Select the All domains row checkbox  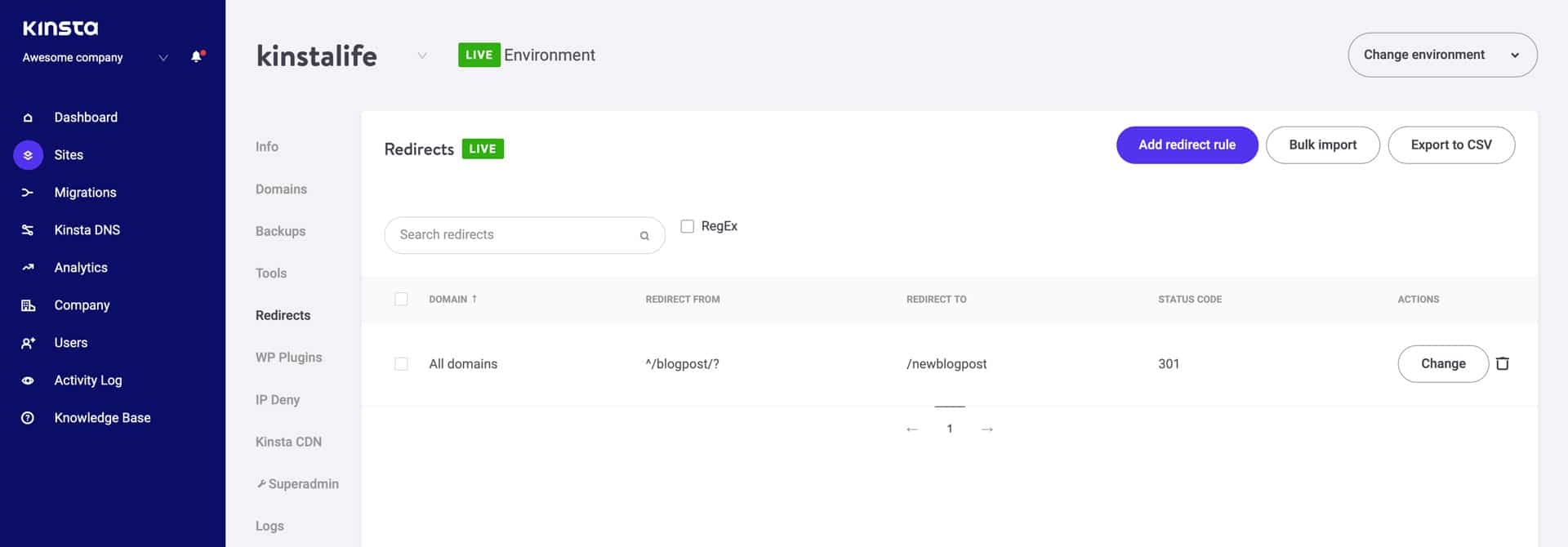[401, 364]
